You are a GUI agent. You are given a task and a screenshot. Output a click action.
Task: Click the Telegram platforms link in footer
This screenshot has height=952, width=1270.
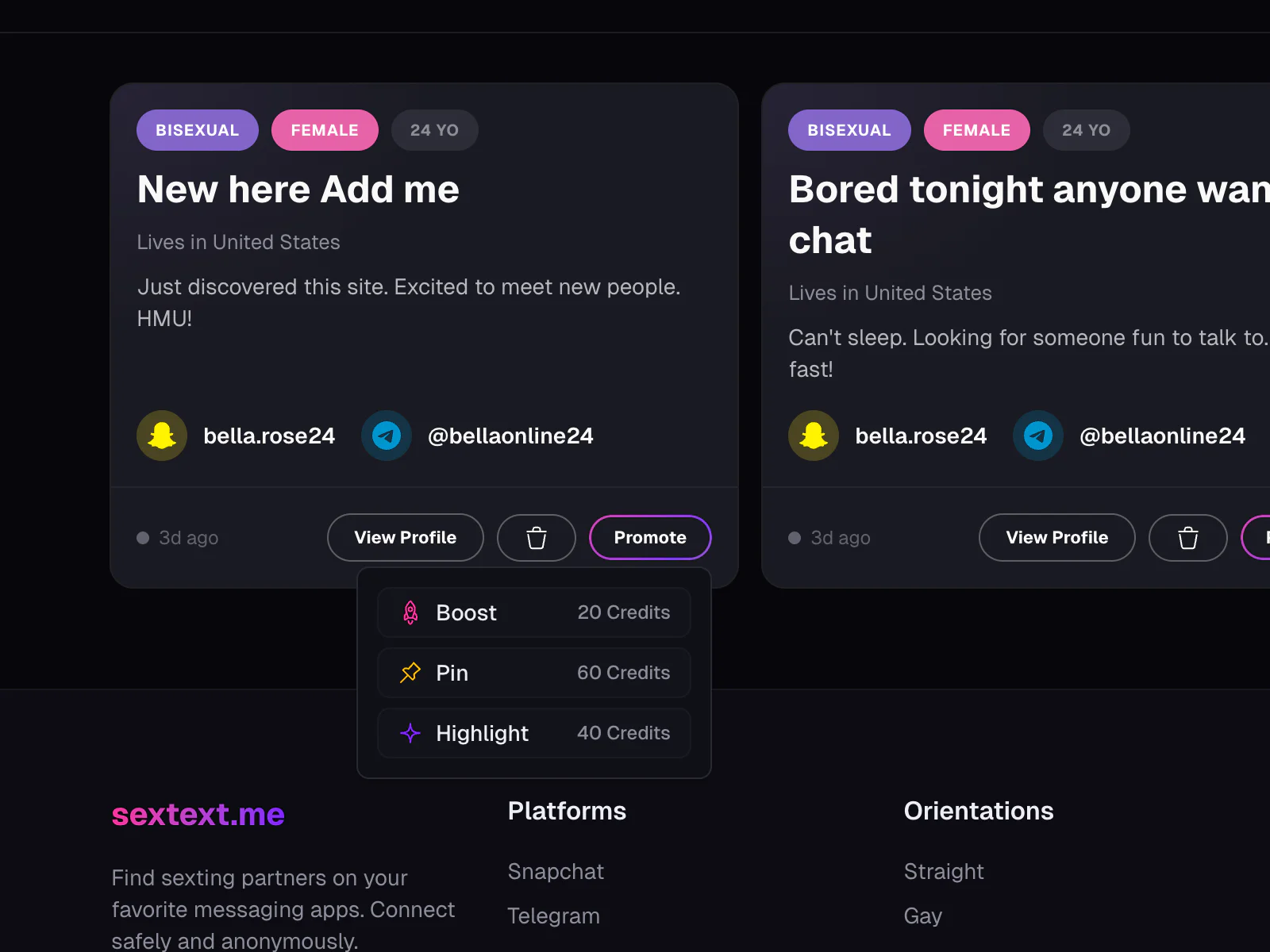tap(553, 915)
